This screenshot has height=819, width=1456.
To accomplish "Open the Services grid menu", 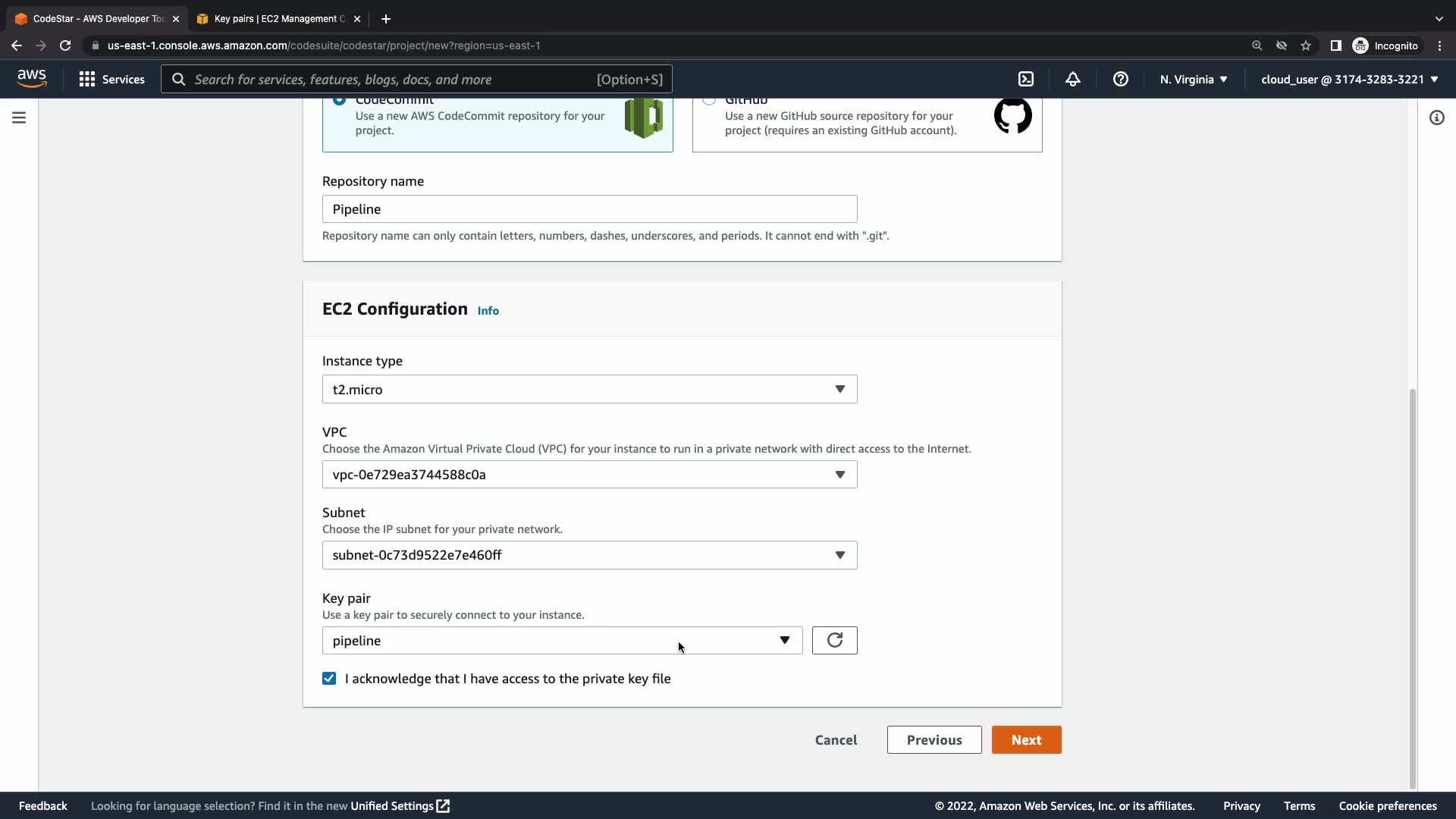I will 111,79.
